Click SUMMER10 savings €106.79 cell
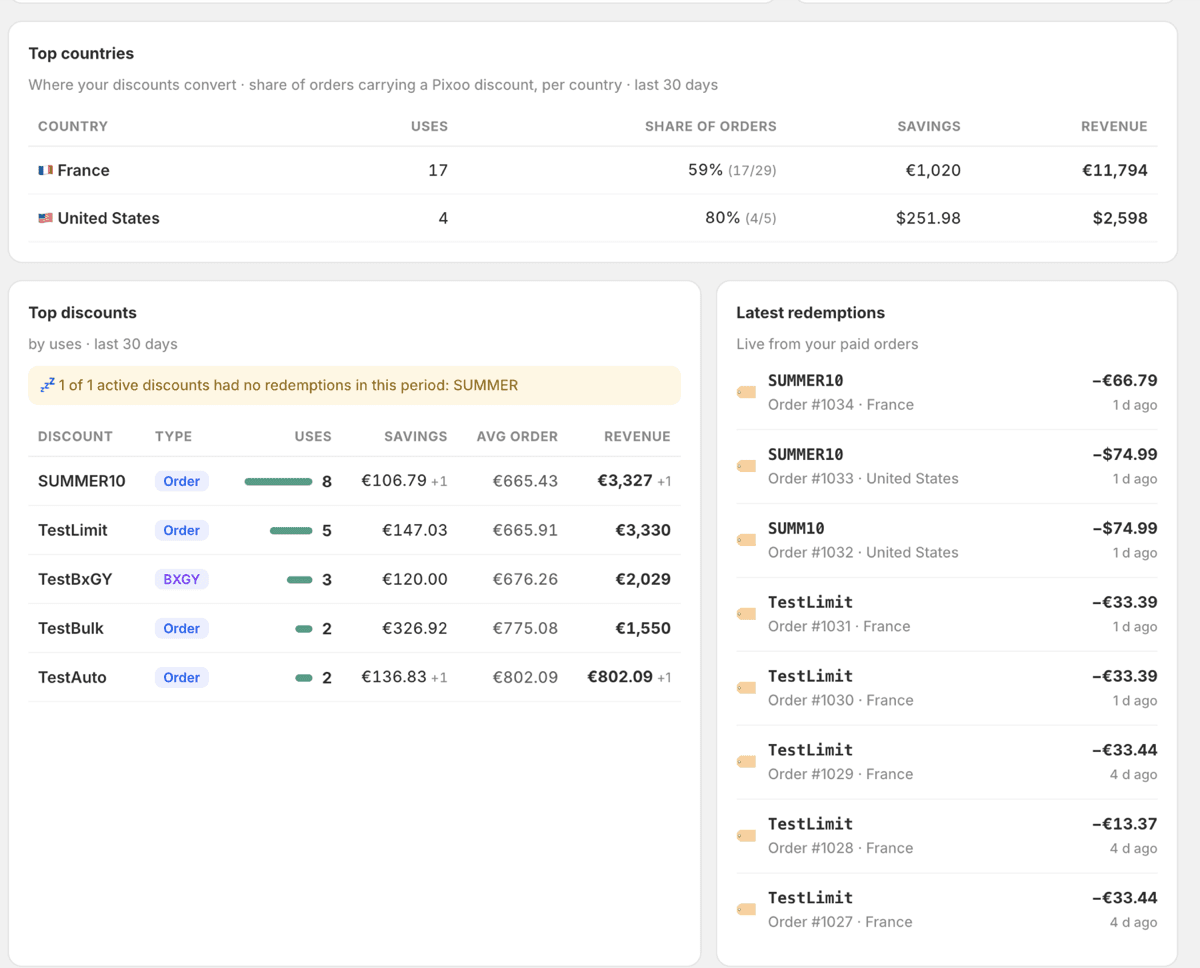The height and width of the screenshot is (968, 1200). pos(404,481)
